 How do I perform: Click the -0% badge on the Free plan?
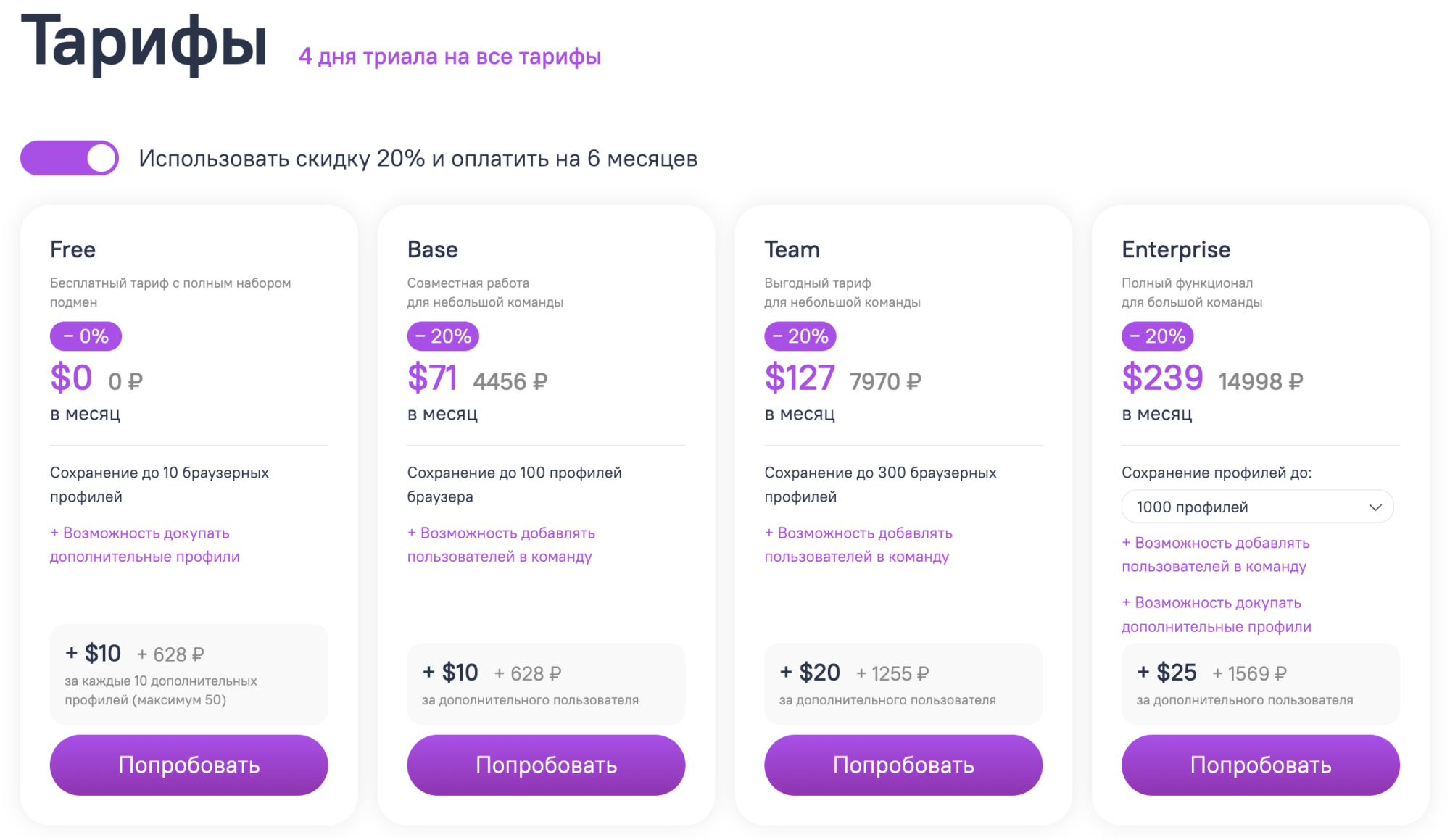click(x=85, y=336)
